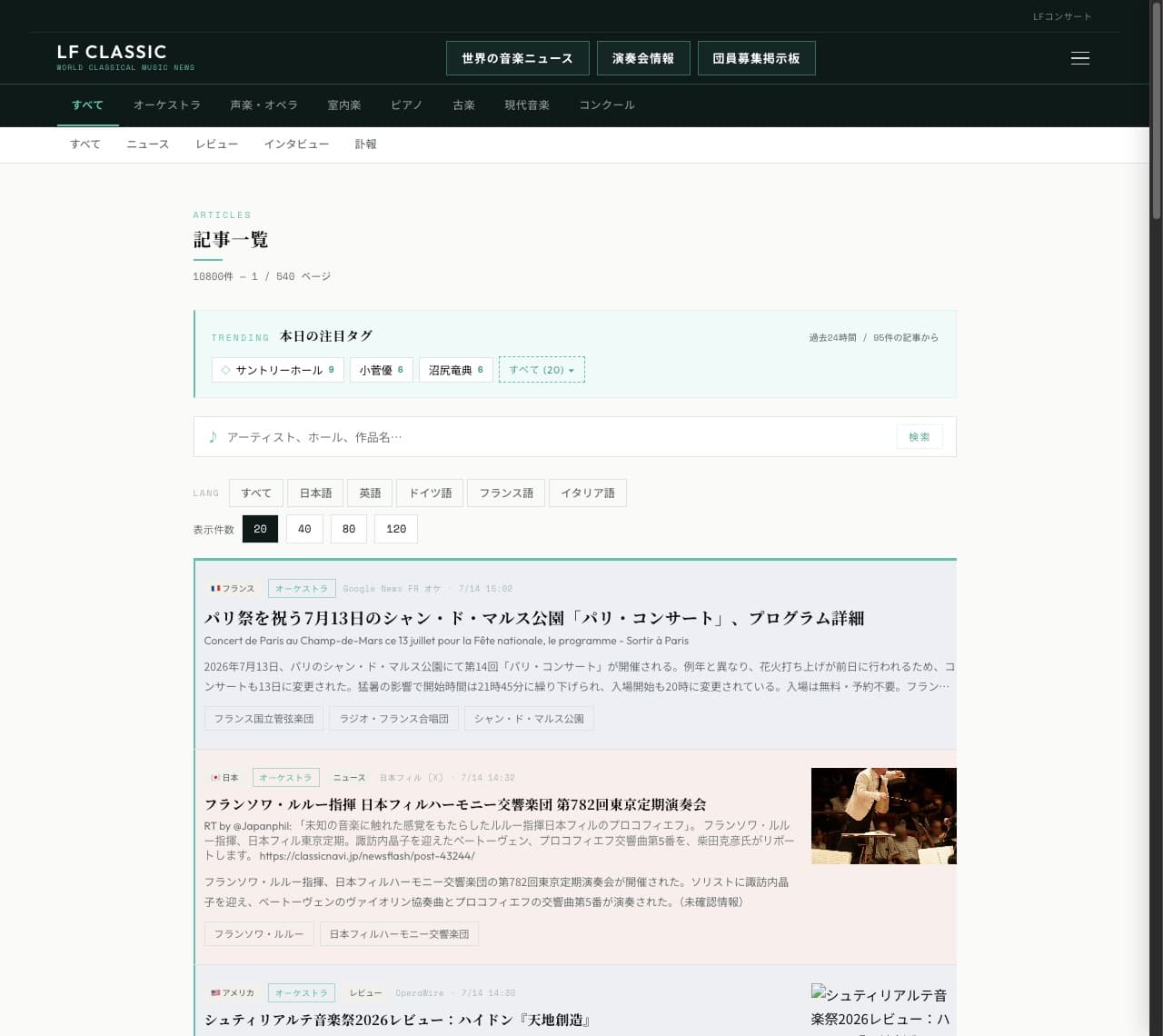The height and width of the screenshot is (1036, 1163).
Task: Open 団員募集掲示板 section
Action: click(x=756, y=58)
